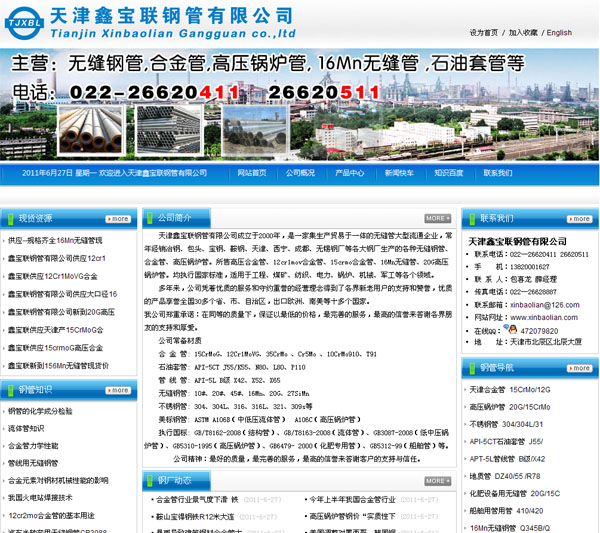
Task: Open article 12cr2mo合金管的基本用途
Action: tap(51, 515)
